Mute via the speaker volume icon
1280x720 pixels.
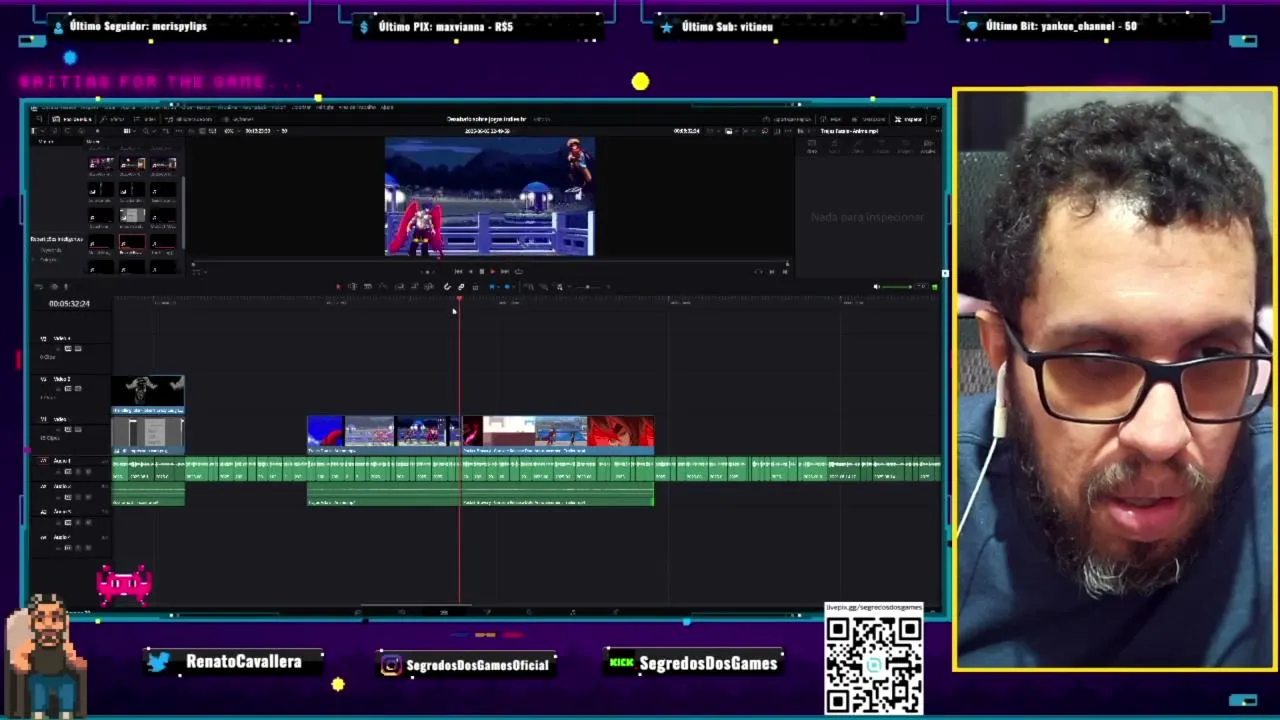(877, 287)
